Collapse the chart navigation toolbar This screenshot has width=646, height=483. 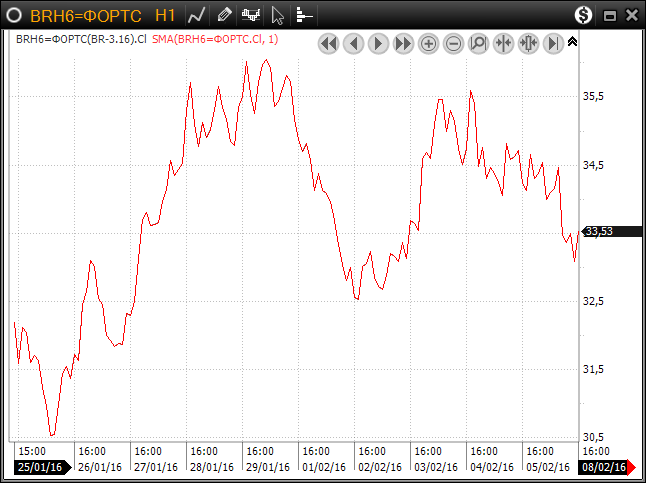tap(572, 42)
